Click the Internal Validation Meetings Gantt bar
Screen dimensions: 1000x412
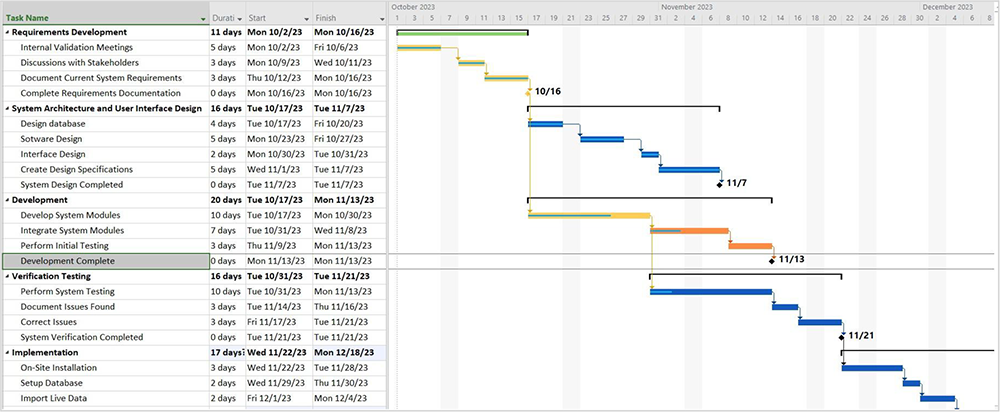pos(419,48)
